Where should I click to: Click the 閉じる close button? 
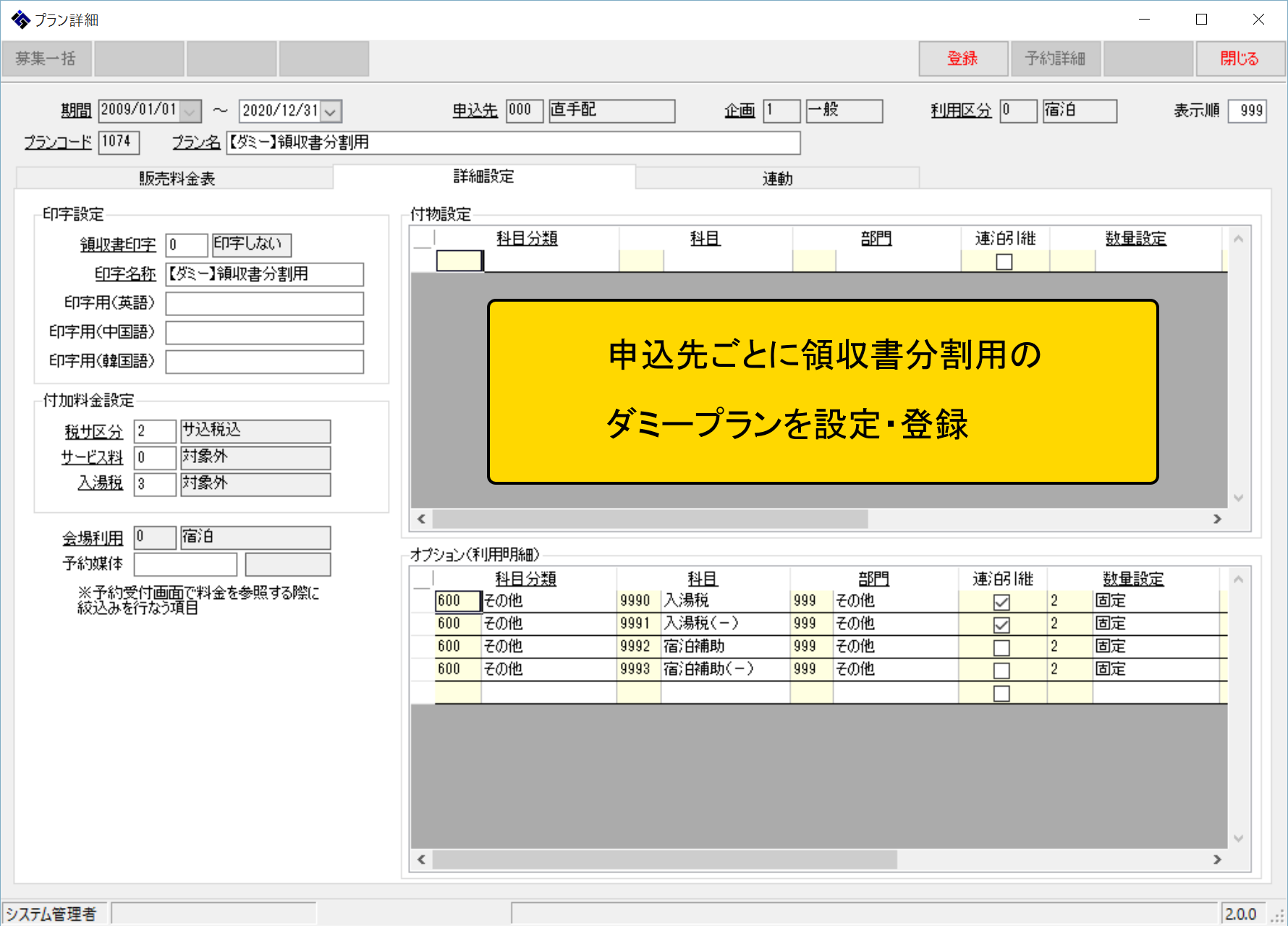[x=1240, y=59]
